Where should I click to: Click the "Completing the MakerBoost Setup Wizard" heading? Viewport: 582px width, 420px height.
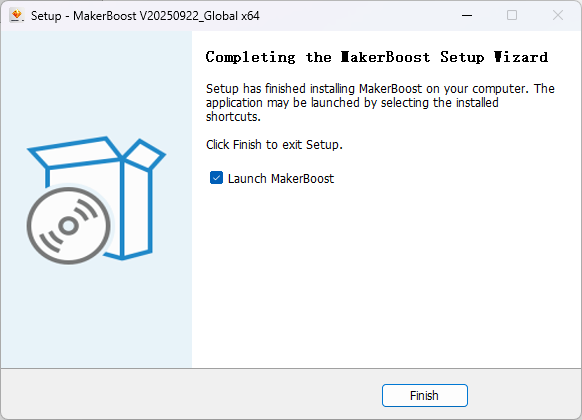[x=377, y=57]
